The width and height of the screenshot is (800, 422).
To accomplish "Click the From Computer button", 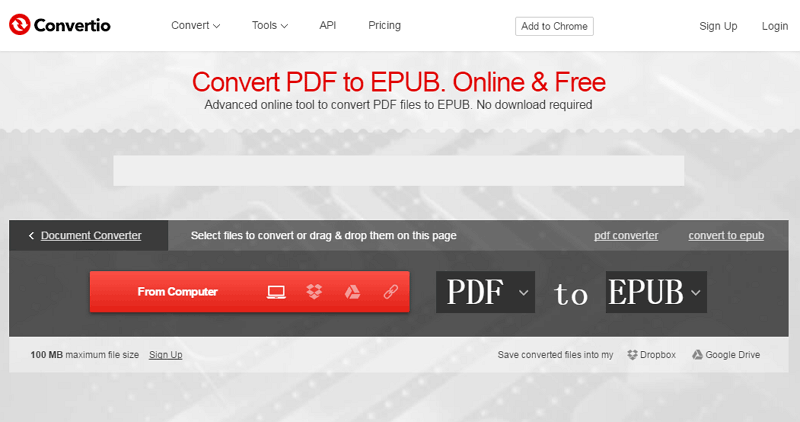I will tap(249, 292).
